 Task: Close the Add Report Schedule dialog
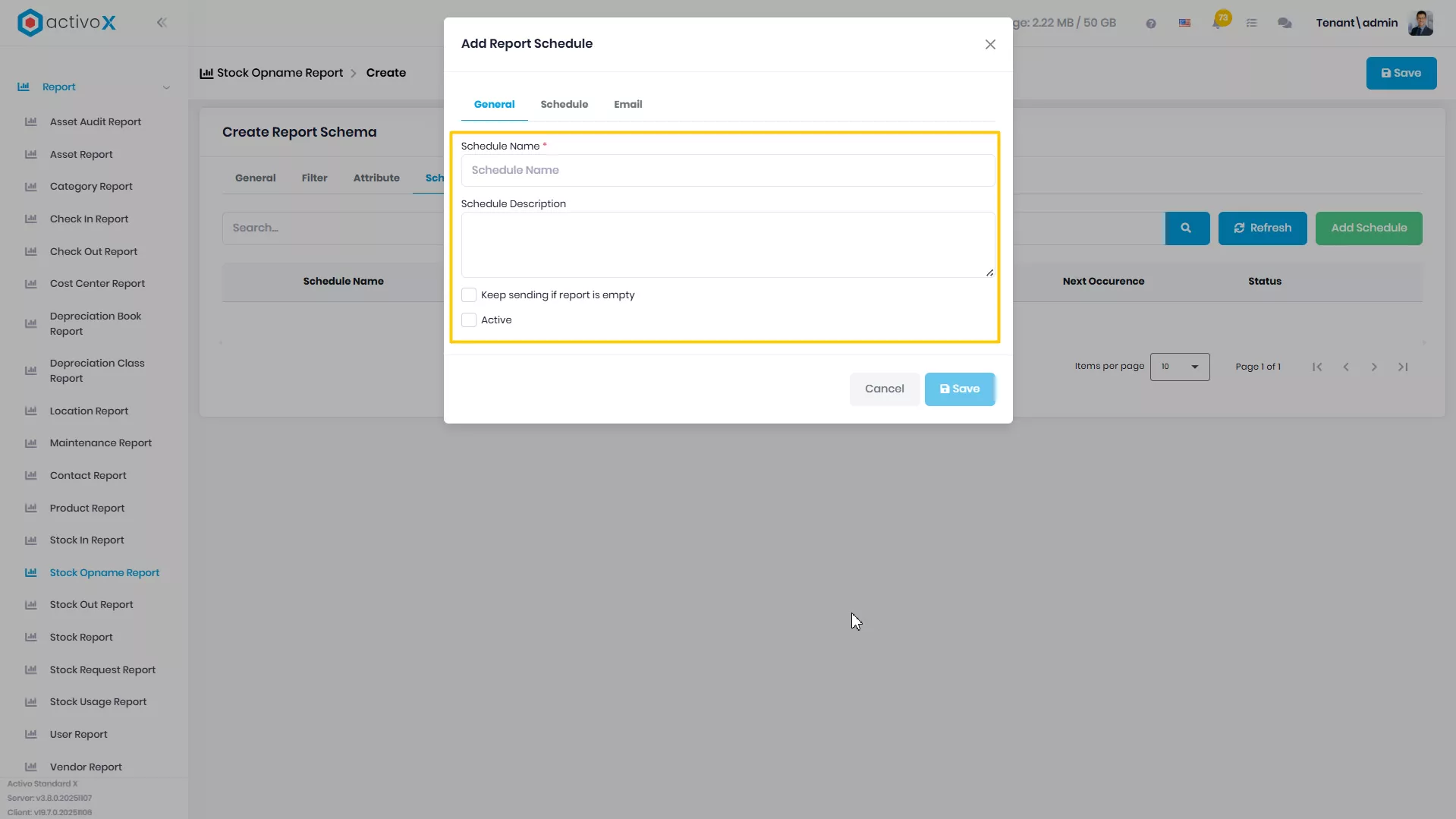pos(990,44)
